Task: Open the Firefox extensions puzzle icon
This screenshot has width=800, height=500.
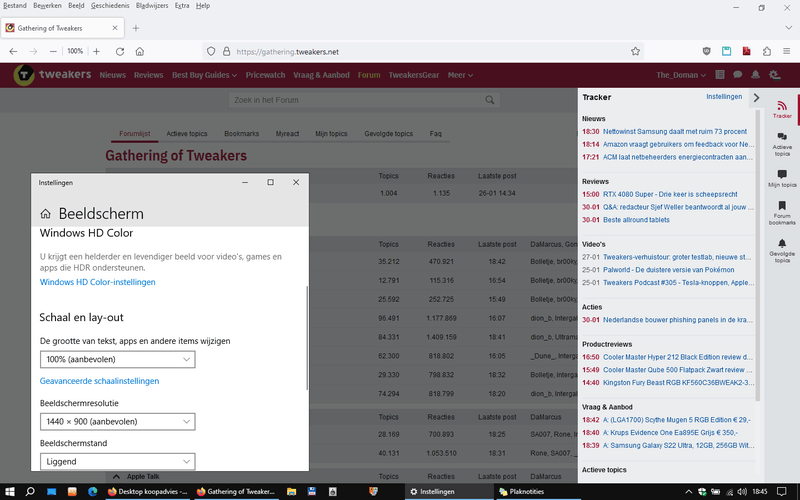Action: click(x=767, y=52)
